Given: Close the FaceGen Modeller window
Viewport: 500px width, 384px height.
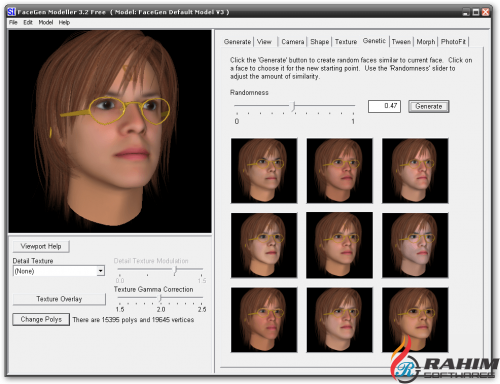Looking at the screenshot, I should tap(485, 12).
